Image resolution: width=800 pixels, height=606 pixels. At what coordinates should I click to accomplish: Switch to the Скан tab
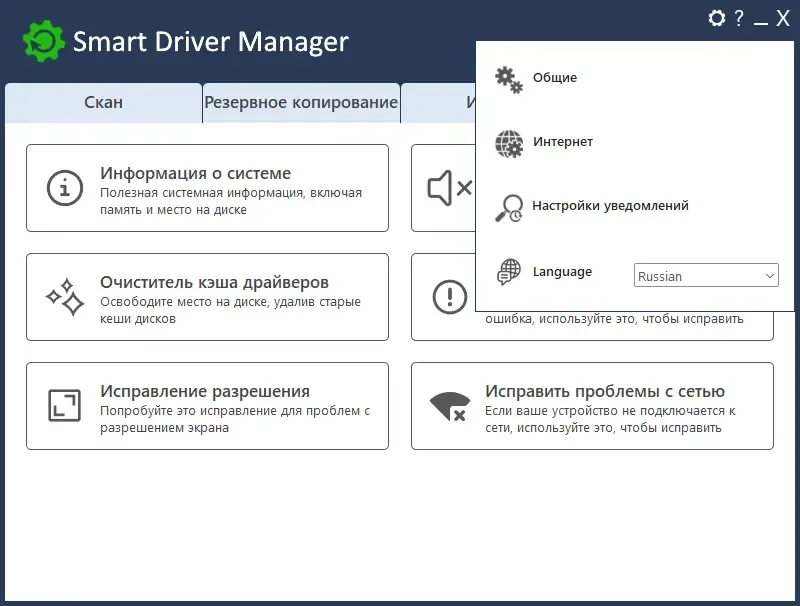(102, 101)
